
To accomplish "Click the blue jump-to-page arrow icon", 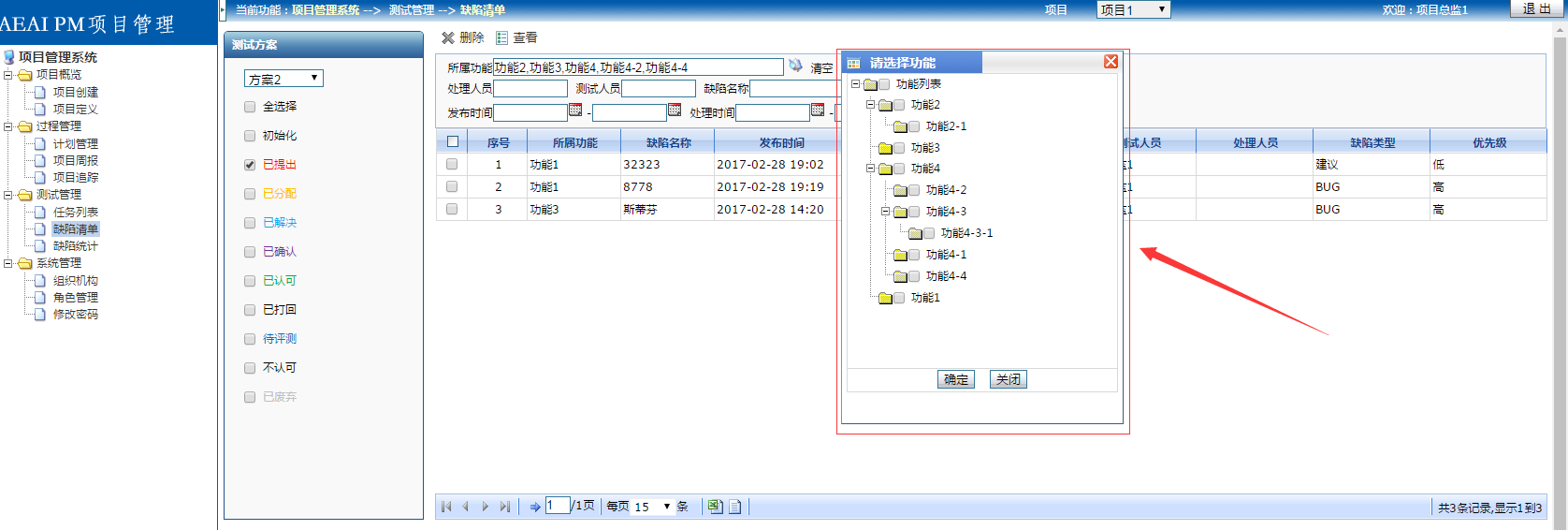I will pos(535,507).
